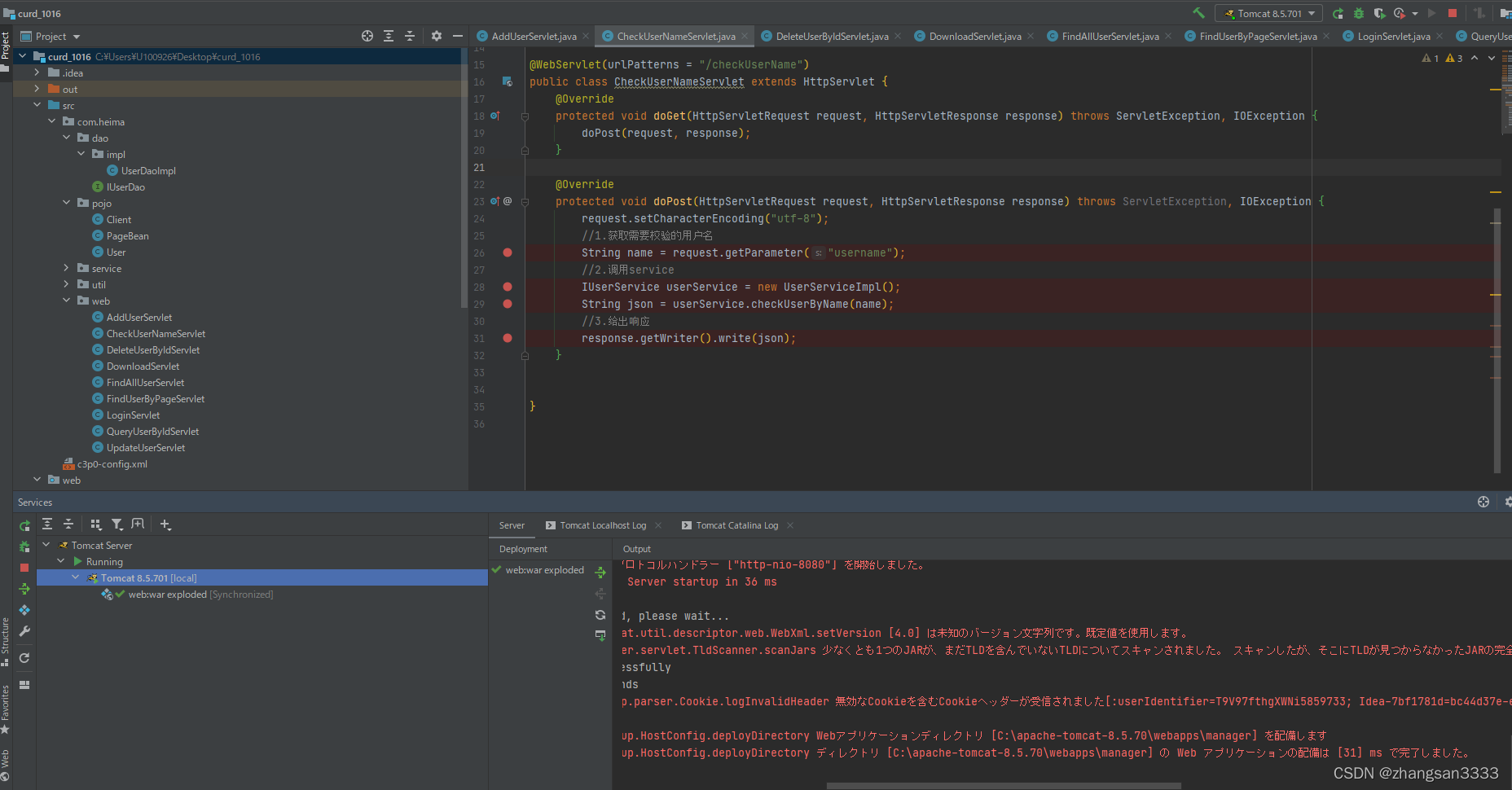Stop the server with the top red square
This screenshot has height=790, width=1512.
[x=1453, y=13]
